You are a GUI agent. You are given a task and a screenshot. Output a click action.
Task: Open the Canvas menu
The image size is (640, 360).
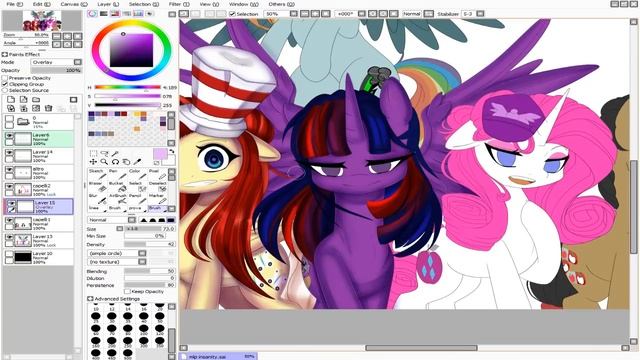click(74, 4)
